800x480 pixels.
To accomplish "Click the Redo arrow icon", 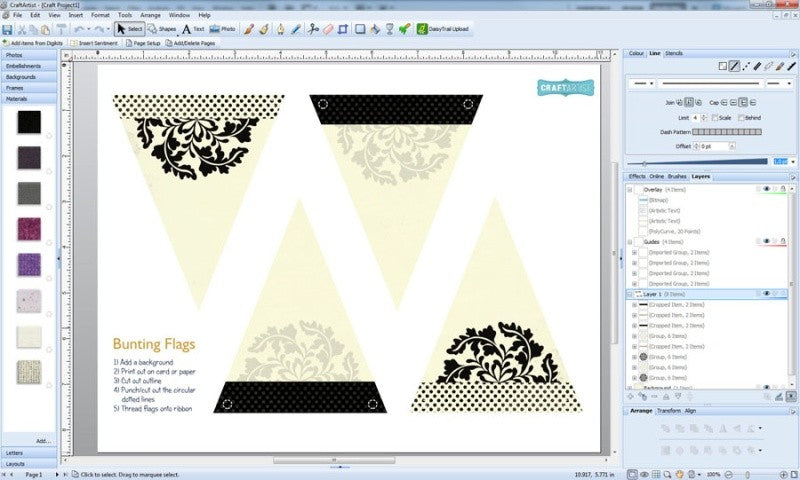I will tap(99, 30).
